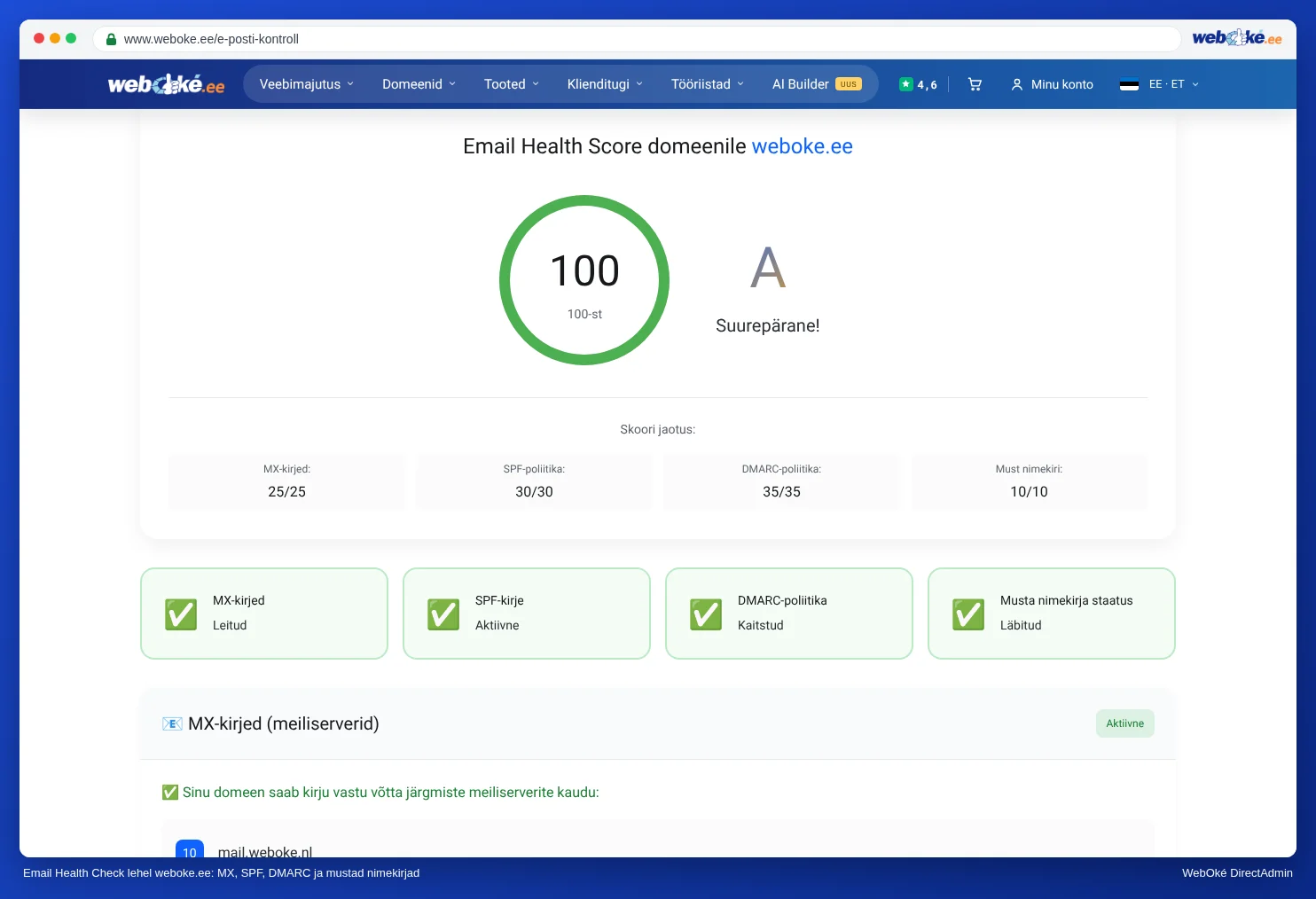The height and width of the screenshot is (899, 1316).
Task: Open the shopping cart icon
Action: coord(975,84)
